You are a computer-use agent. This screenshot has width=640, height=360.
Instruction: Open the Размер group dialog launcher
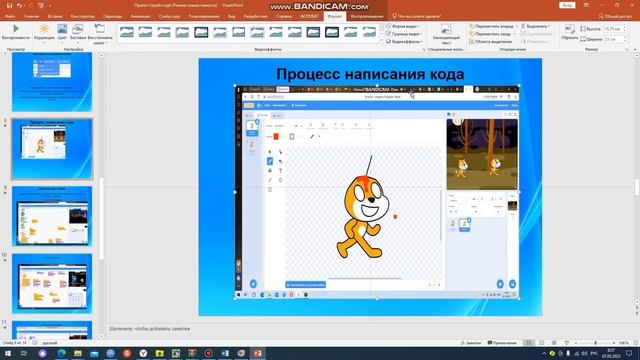coord(627,49)
